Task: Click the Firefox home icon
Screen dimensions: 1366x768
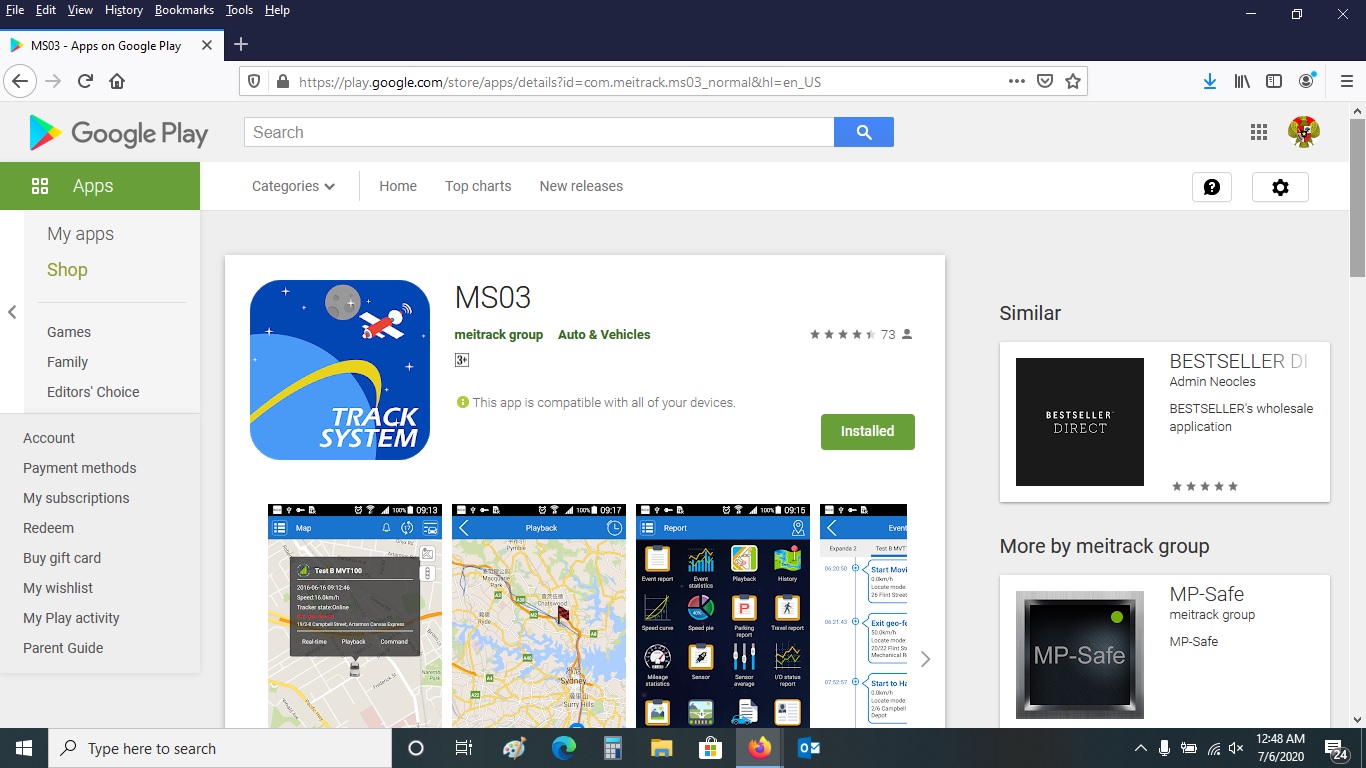Action: [117, 81]
